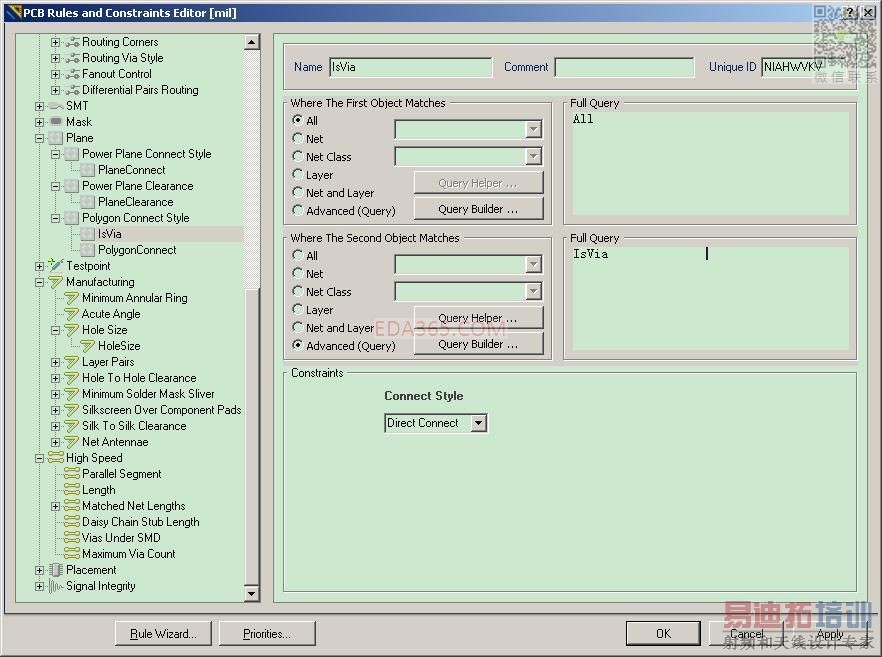This screenshot has height=657, width=882.
Task: Click the Mask category icon
Action: point(55,122)
